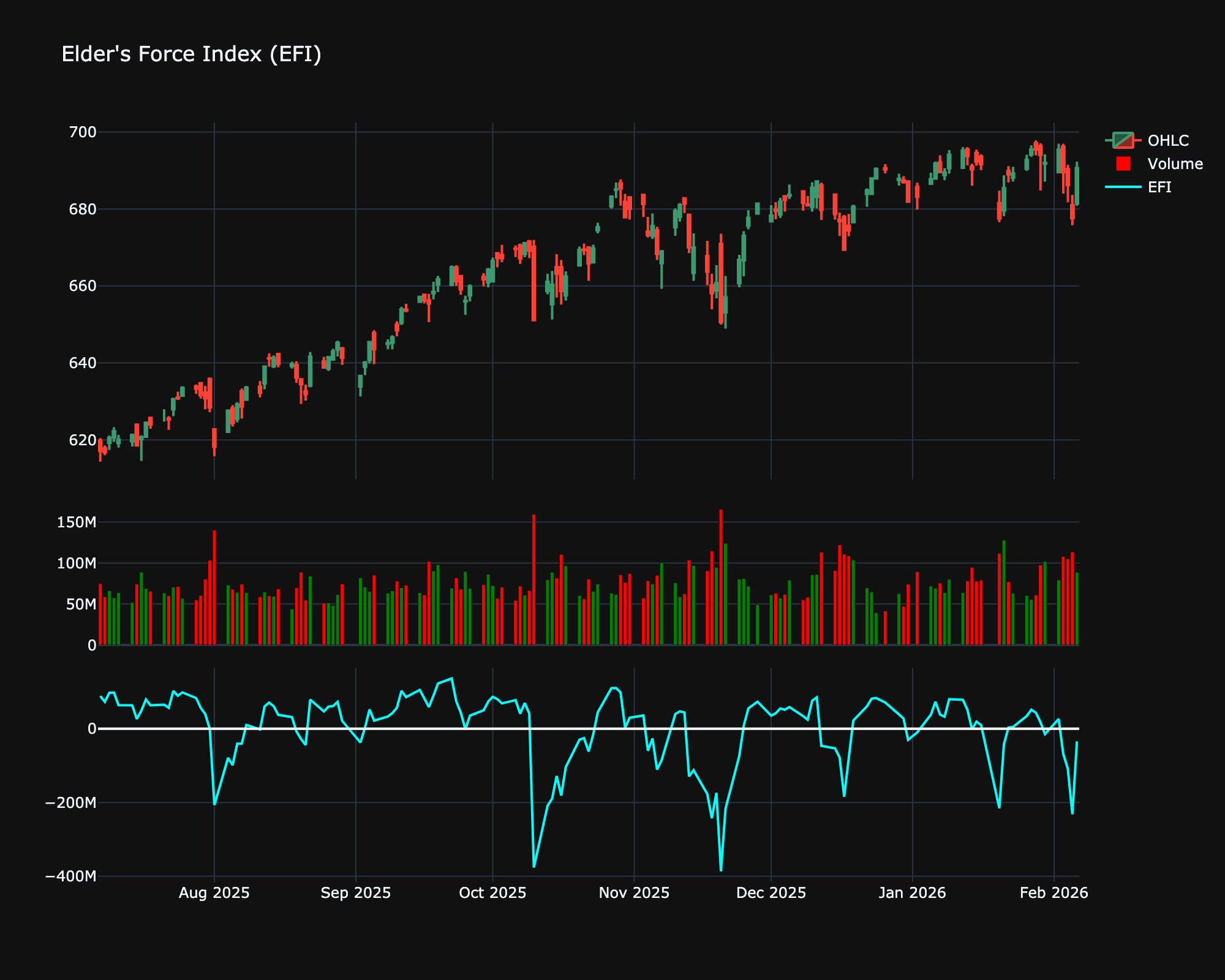
Task: Click the Sep 2025 x-axis label
Action: tap(355, 893)
